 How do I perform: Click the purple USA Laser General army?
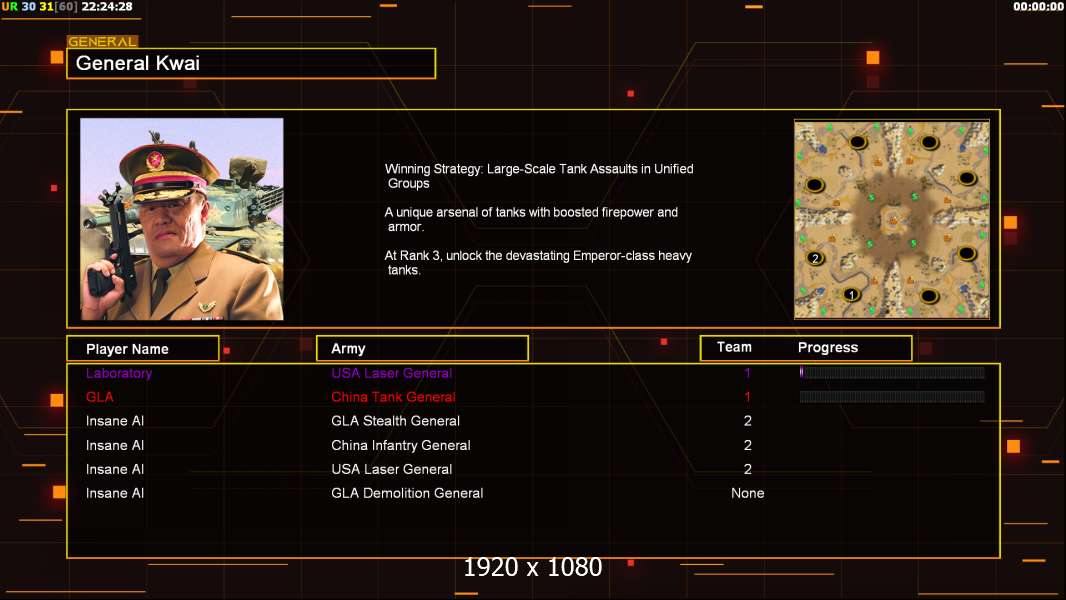392,373
